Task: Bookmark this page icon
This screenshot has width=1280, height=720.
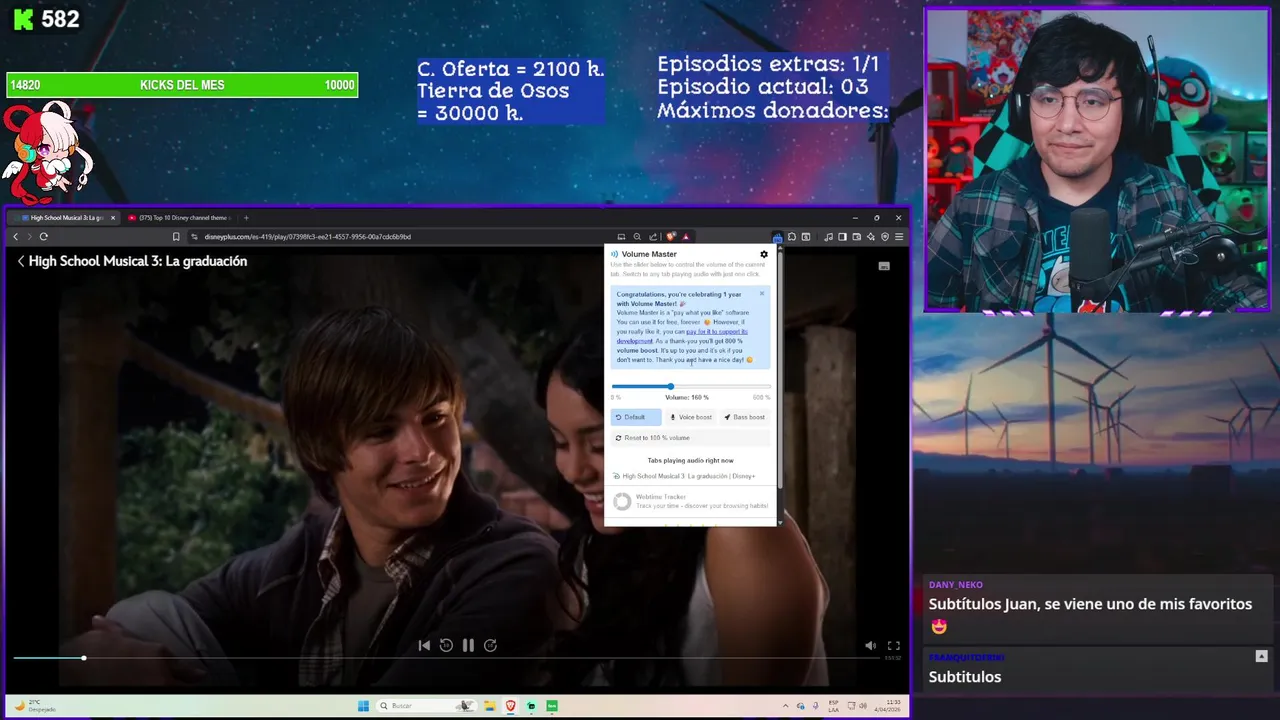Action: [x=176, y=237]
